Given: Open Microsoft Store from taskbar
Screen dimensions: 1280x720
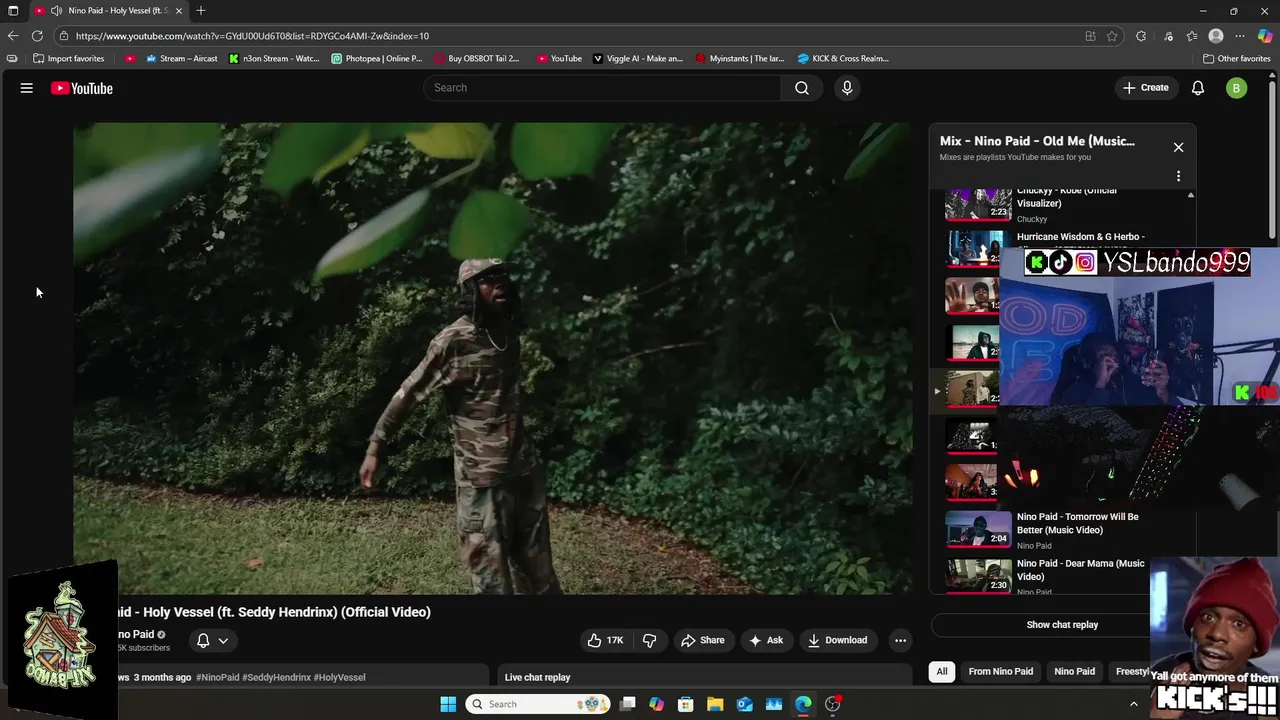Looking at the screenshot, I should coord(685,704).
